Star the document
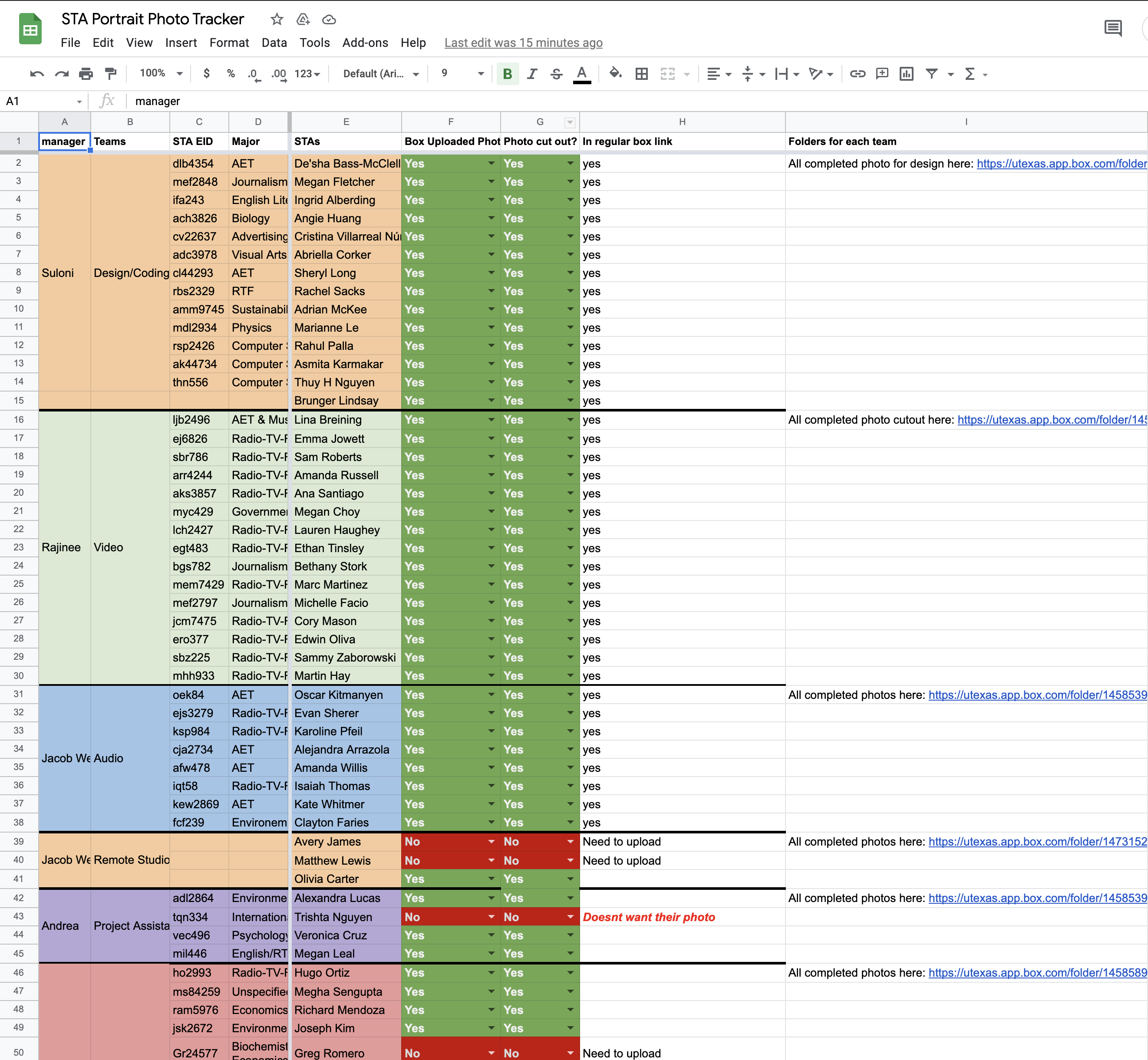The image size is (1148, 1060). [x=277, y=19]
